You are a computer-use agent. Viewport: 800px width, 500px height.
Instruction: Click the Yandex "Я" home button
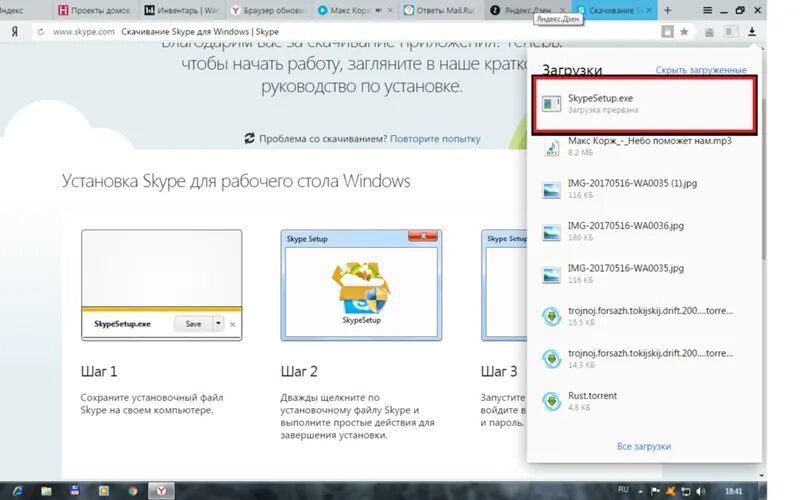click(15, 32)
